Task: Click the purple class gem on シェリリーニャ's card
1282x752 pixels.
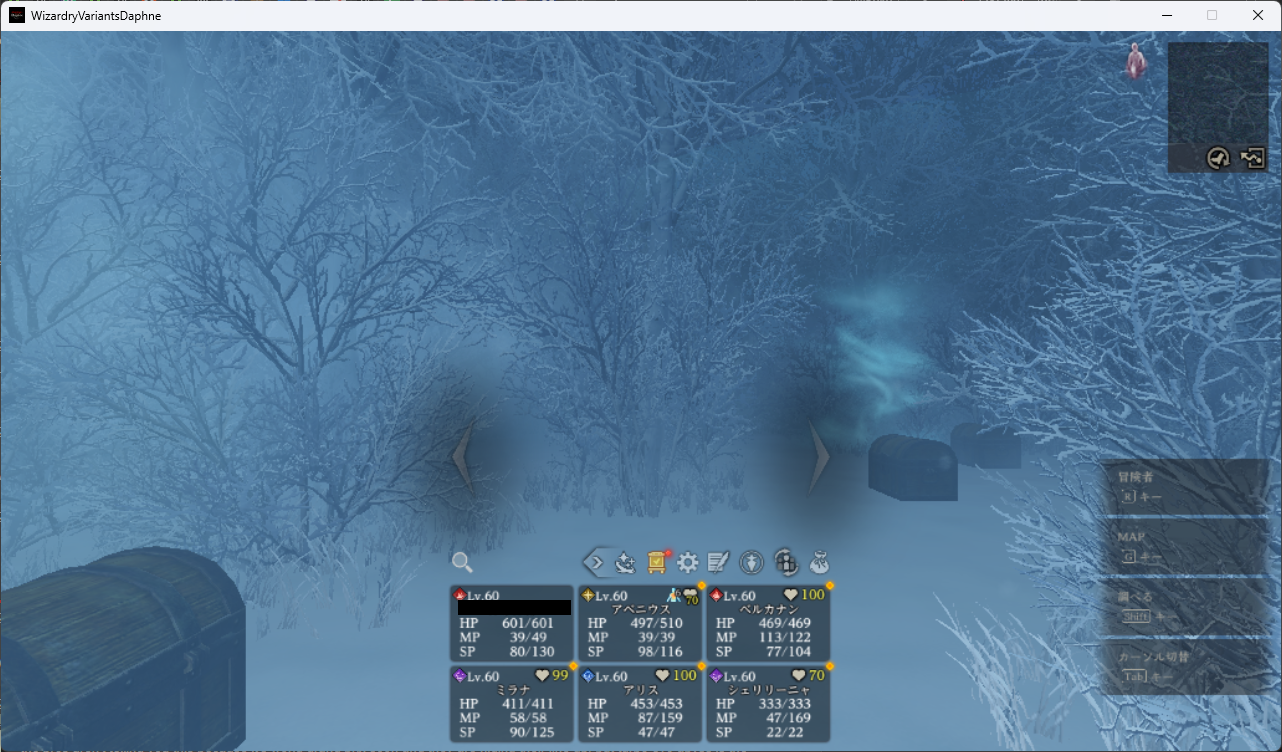Action: point(716,676)
